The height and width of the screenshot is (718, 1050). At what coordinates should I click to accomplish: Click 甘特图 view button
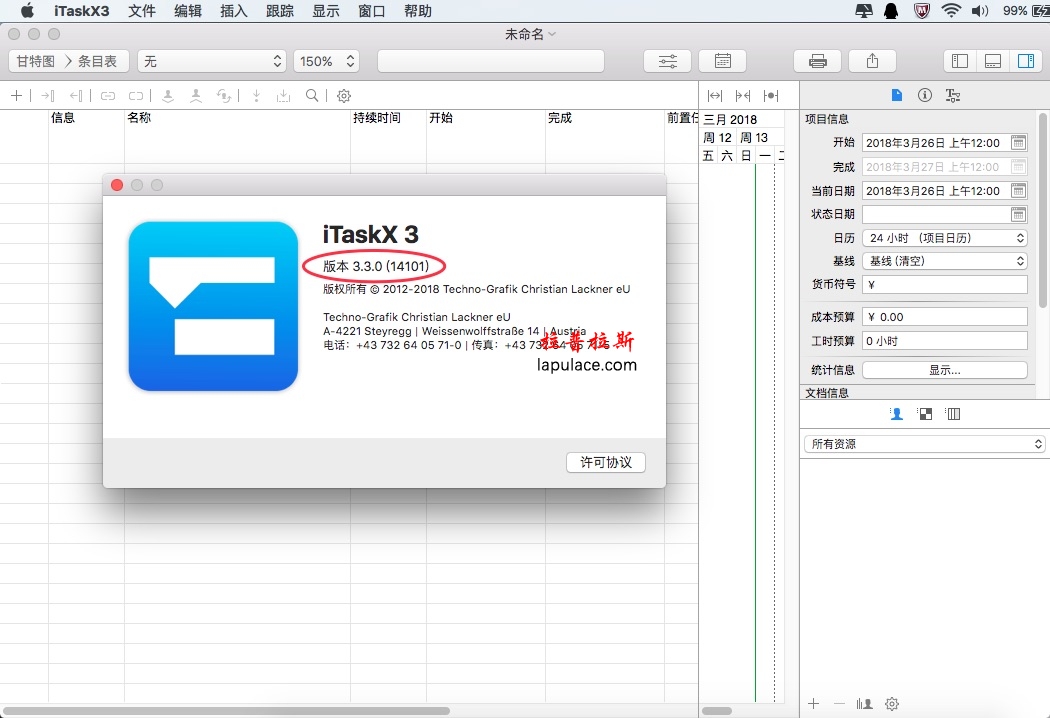(x=35, y=61)
